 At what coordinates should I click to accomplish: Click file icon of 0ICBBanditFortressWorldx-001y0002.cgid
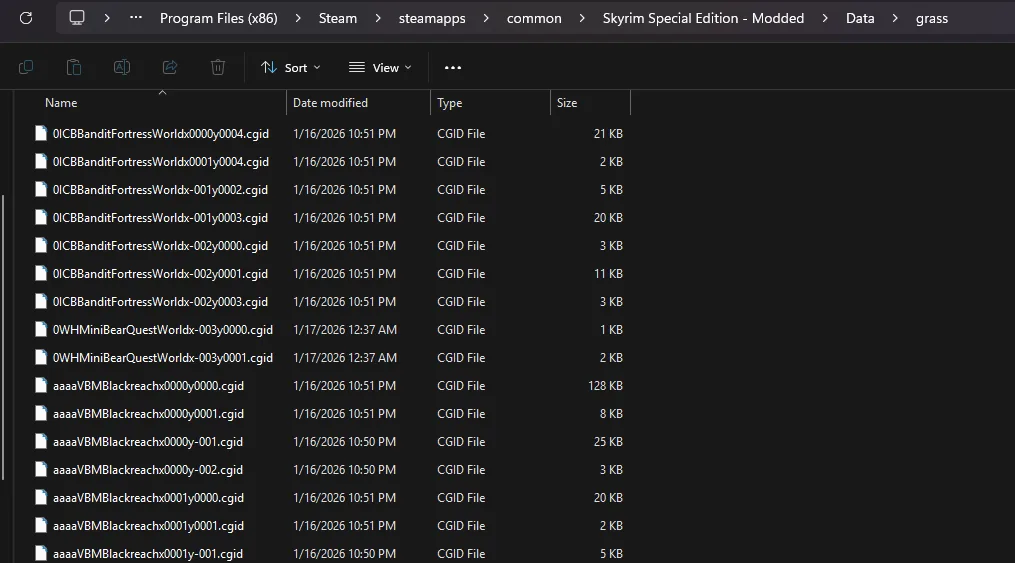pyautogui.click(x=41, y=190)
